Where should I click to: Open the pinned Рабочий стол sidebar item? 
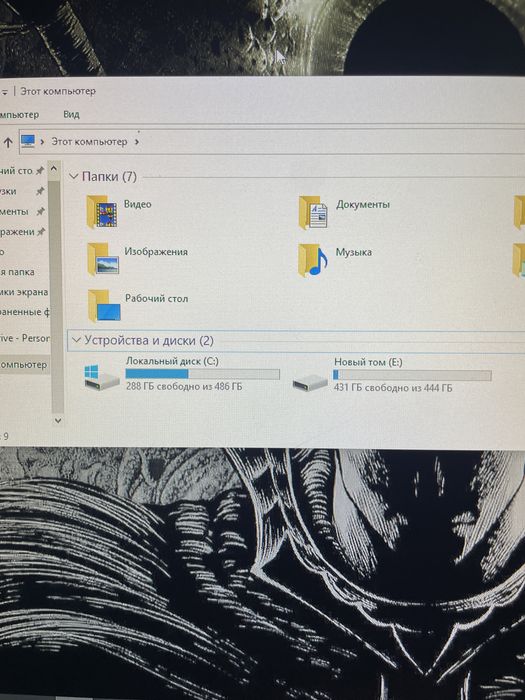pos(22,171)
